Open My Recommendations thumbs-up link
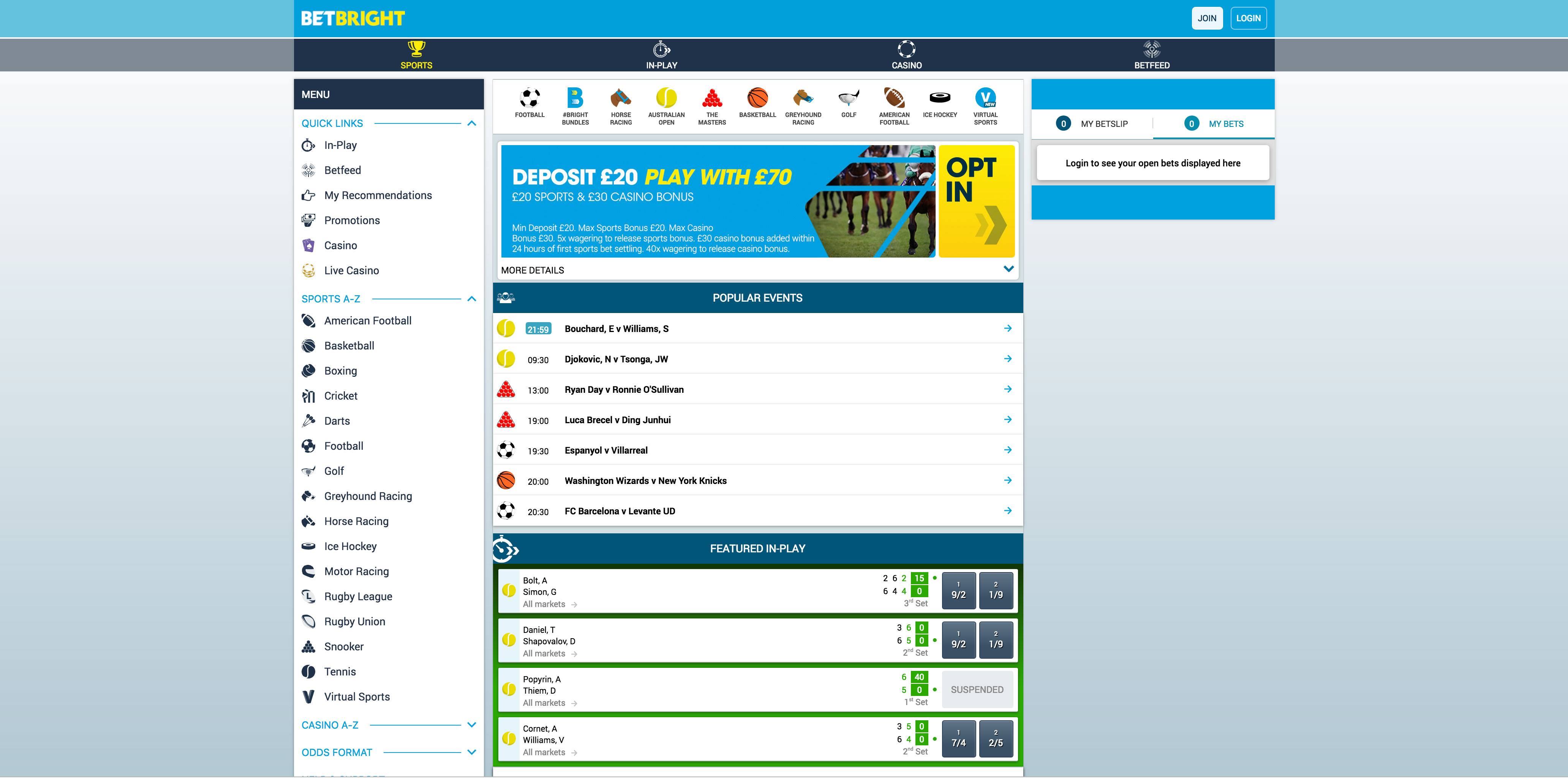The width and height of the screenshot is (1568, 778). (x=367, y=195)
